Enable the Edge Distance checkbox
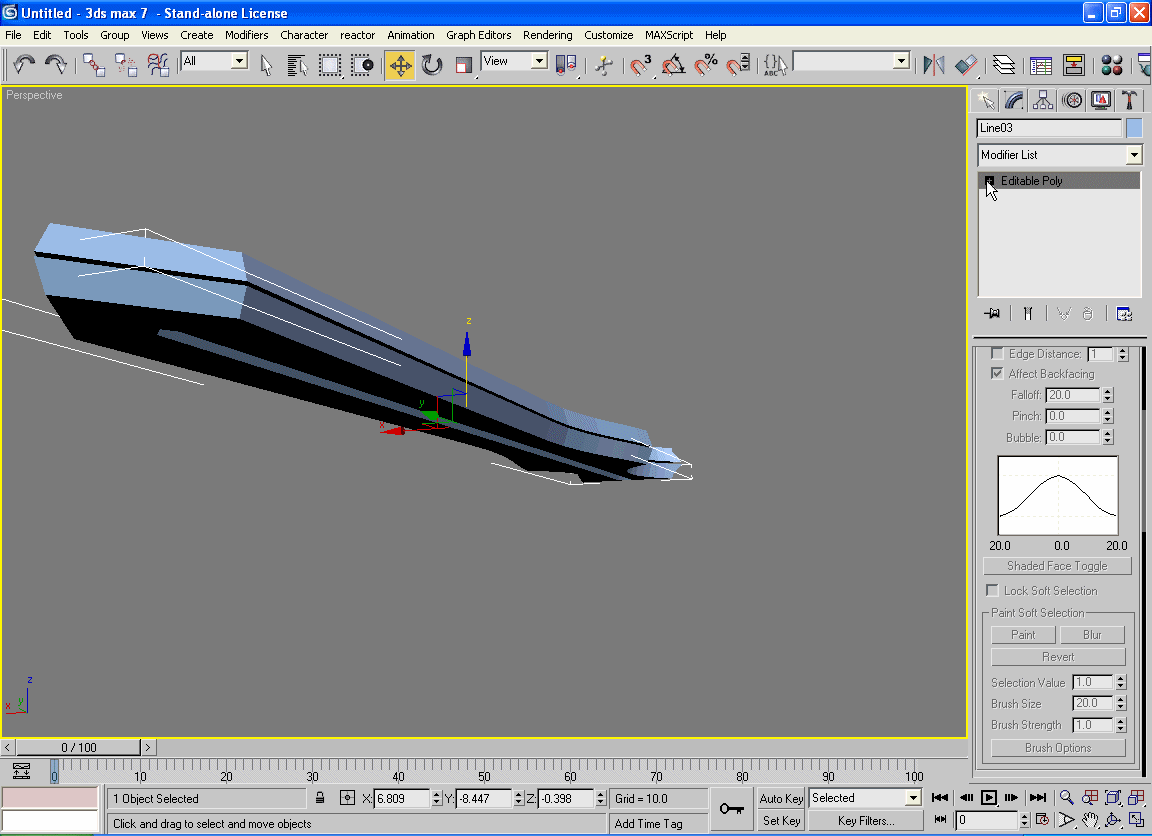 [997, 354]
